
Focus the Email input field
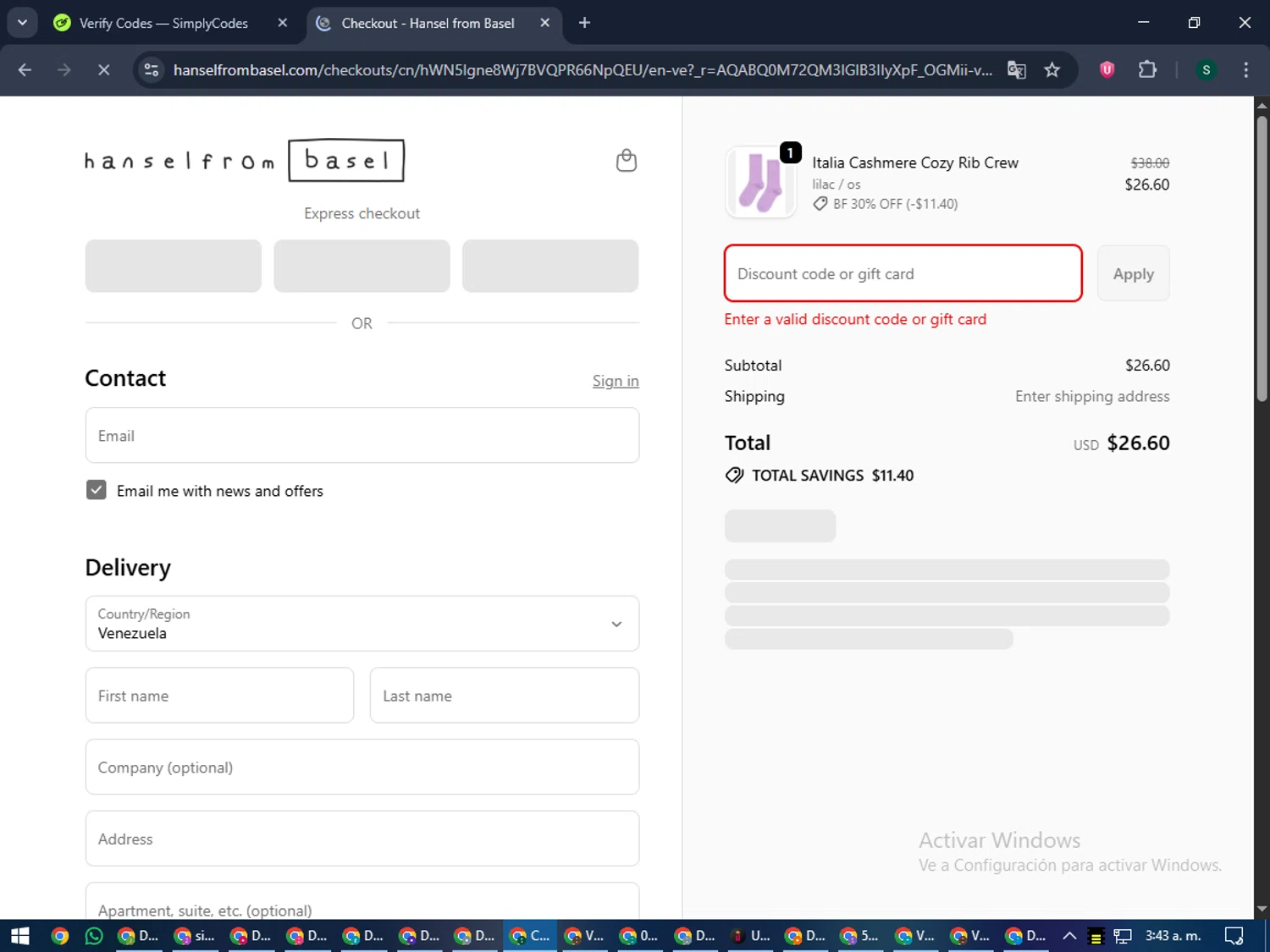click(362, 436)
